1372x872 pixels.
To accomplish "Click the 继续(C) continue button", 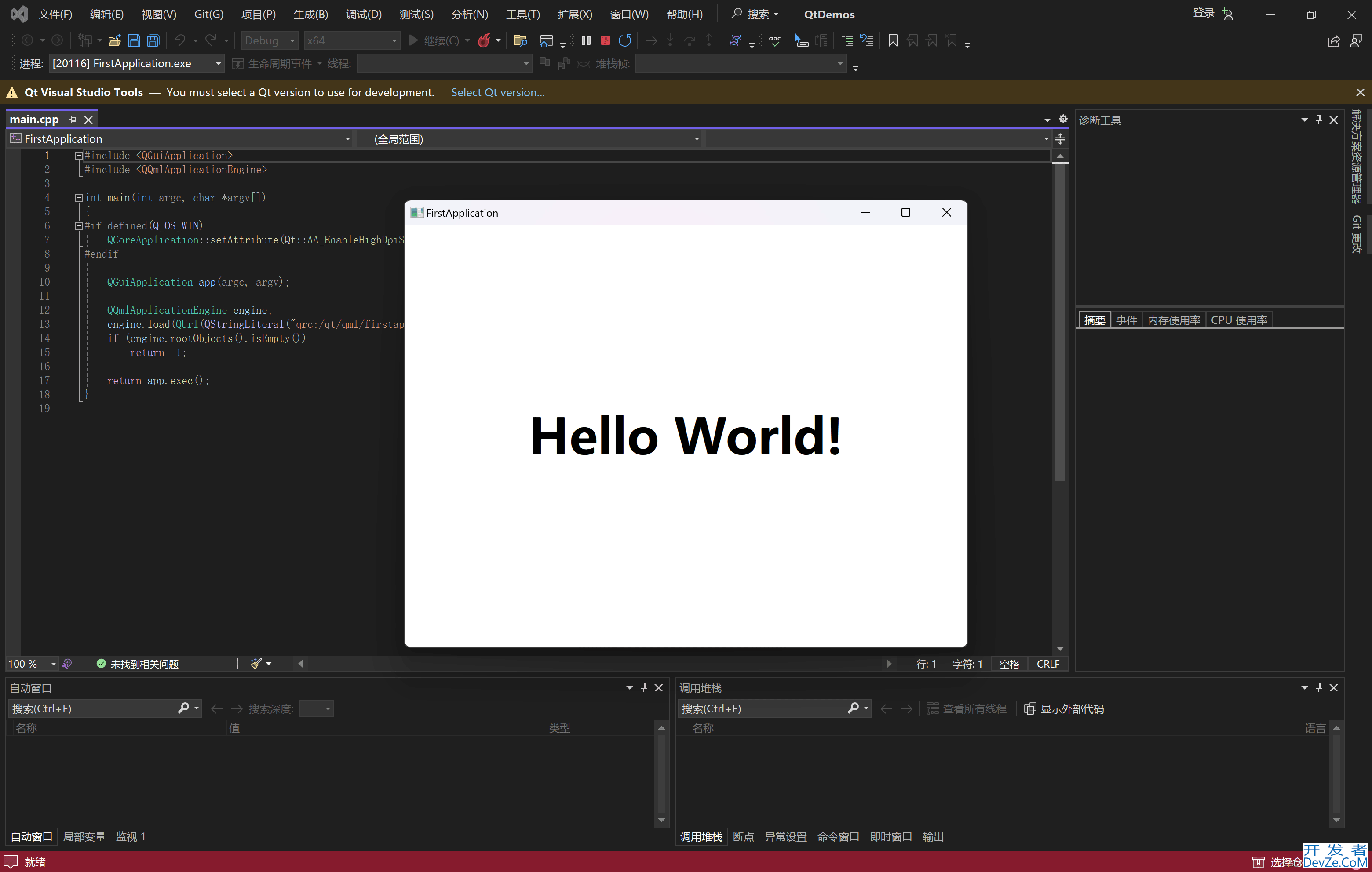I will pos(434,40).
